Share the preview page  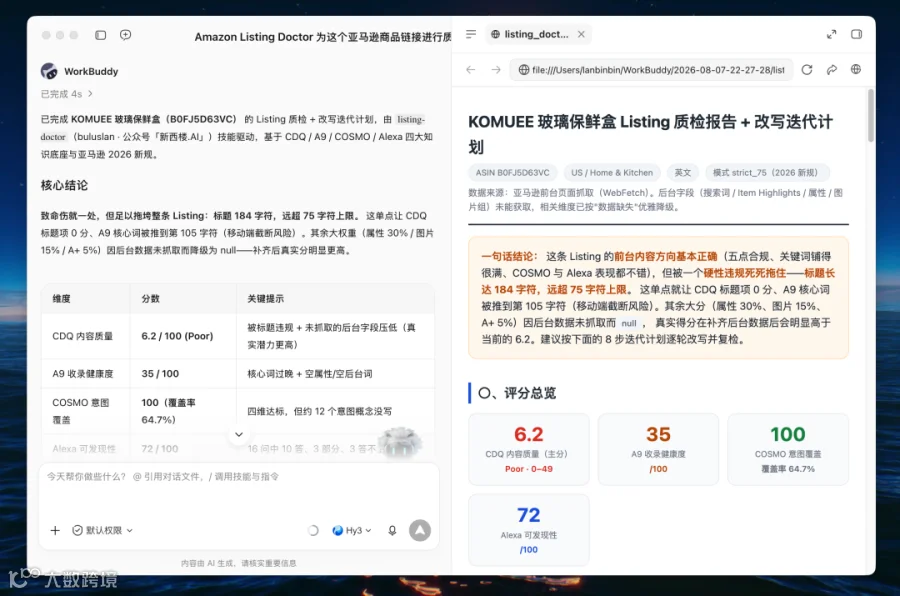click(832, 70)
